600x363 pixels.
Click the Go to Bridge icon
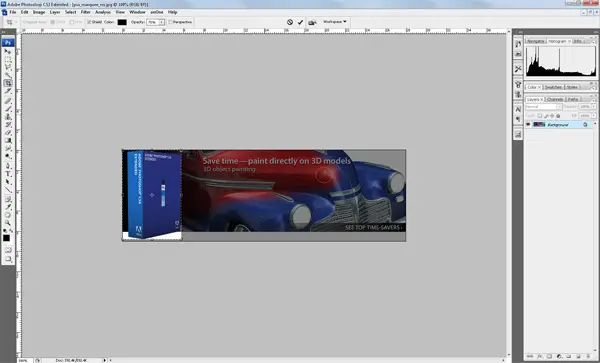pyautogui.click(x=312, y=23)
